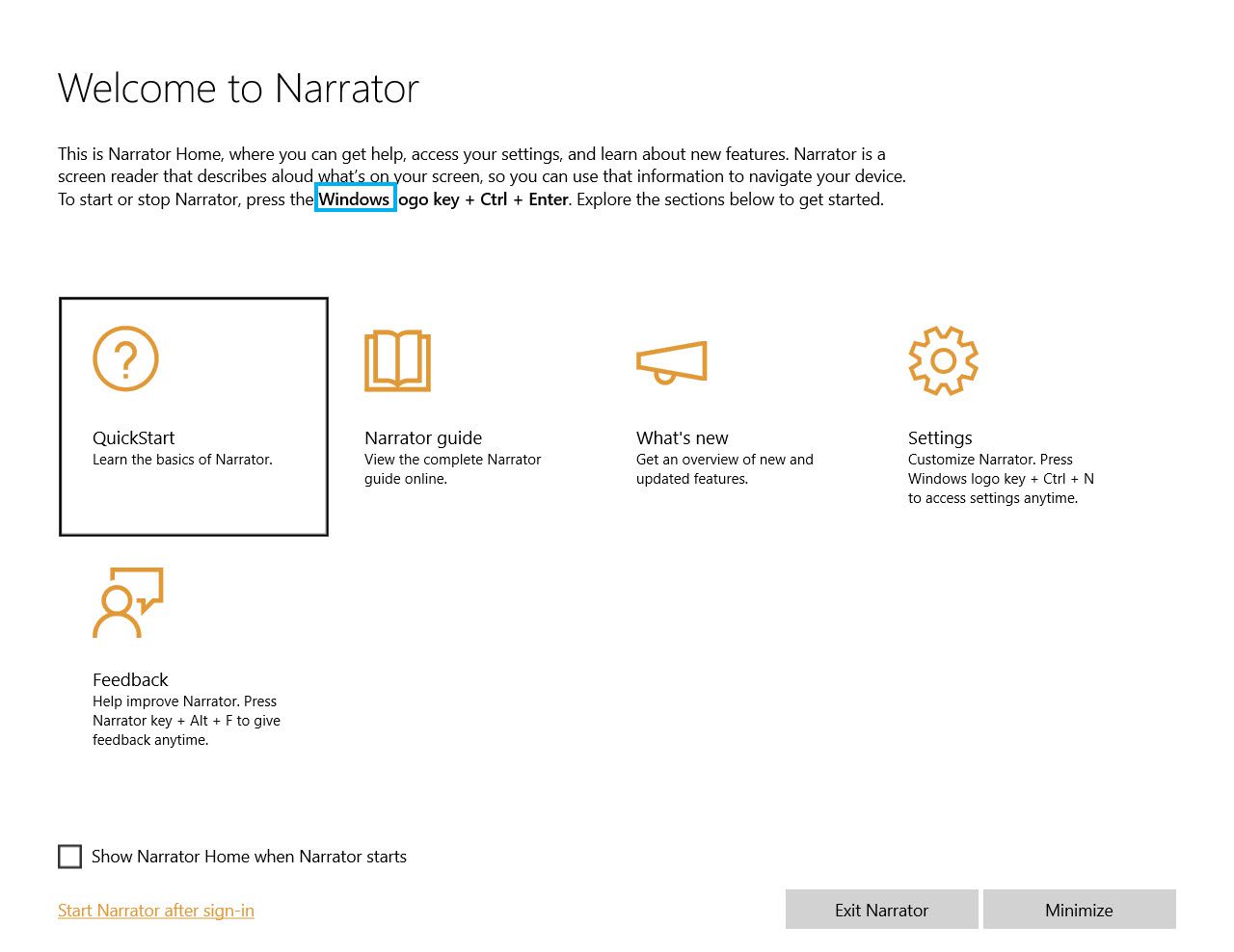This screenshot has height=952, width=1234.
Task: Select the Narrator guide title
Action: pyautogui.click(x=423, y=437)
